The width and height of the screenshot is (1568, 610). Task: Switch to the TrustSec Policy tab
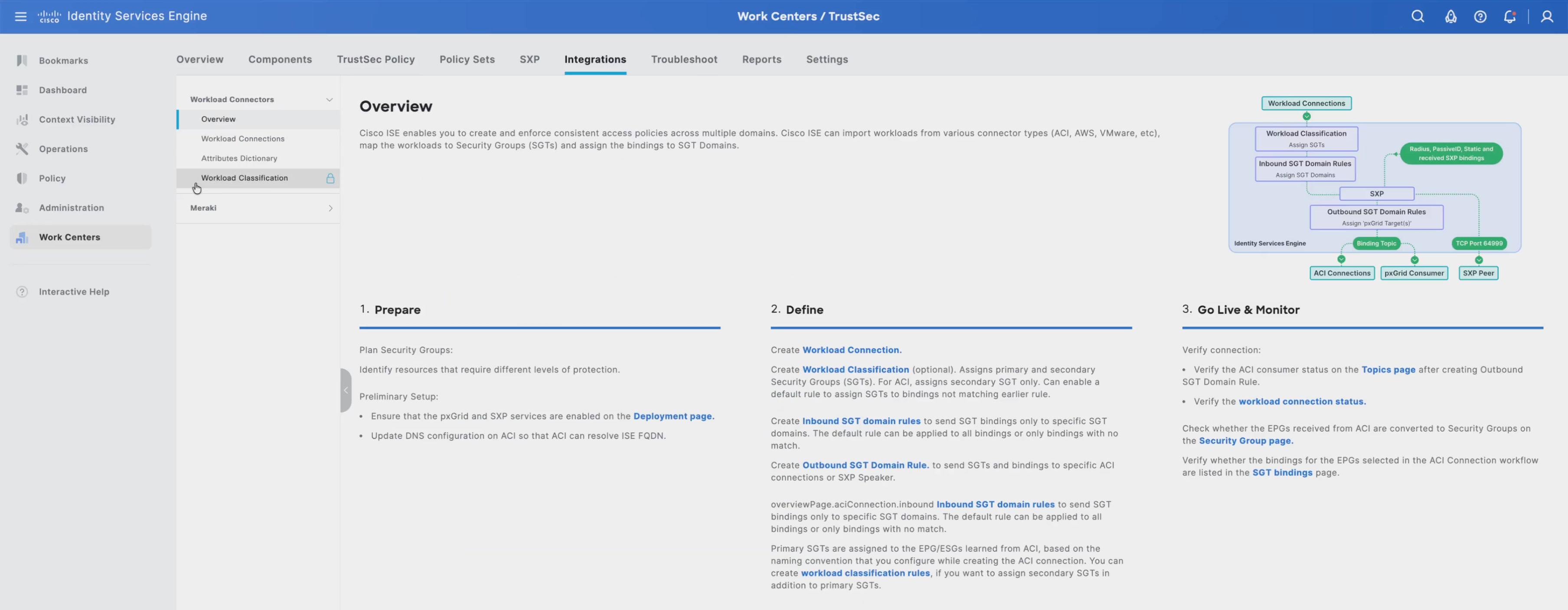pos(376,59)
